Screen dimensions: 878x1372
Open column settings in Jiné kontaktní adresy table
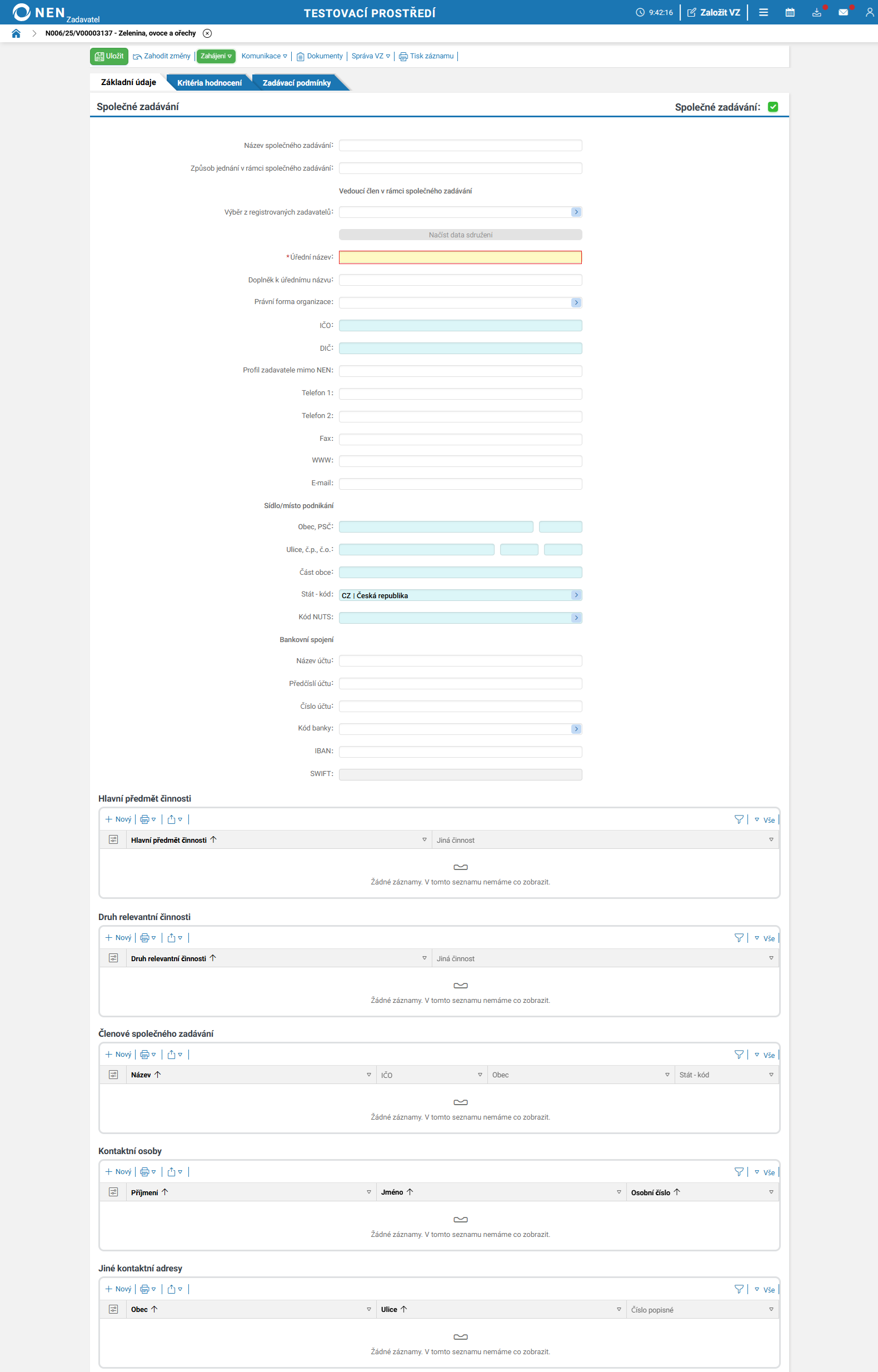[113, 1309]
